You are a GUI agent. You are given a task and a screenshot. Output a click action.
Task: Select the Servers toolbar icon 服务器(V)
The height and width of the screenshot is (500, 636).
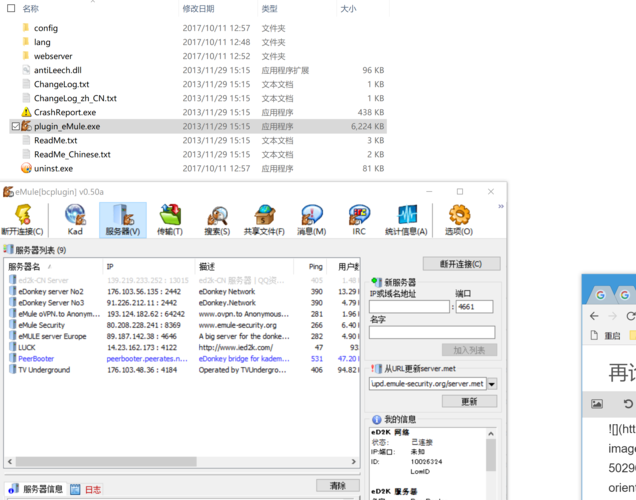123,219
